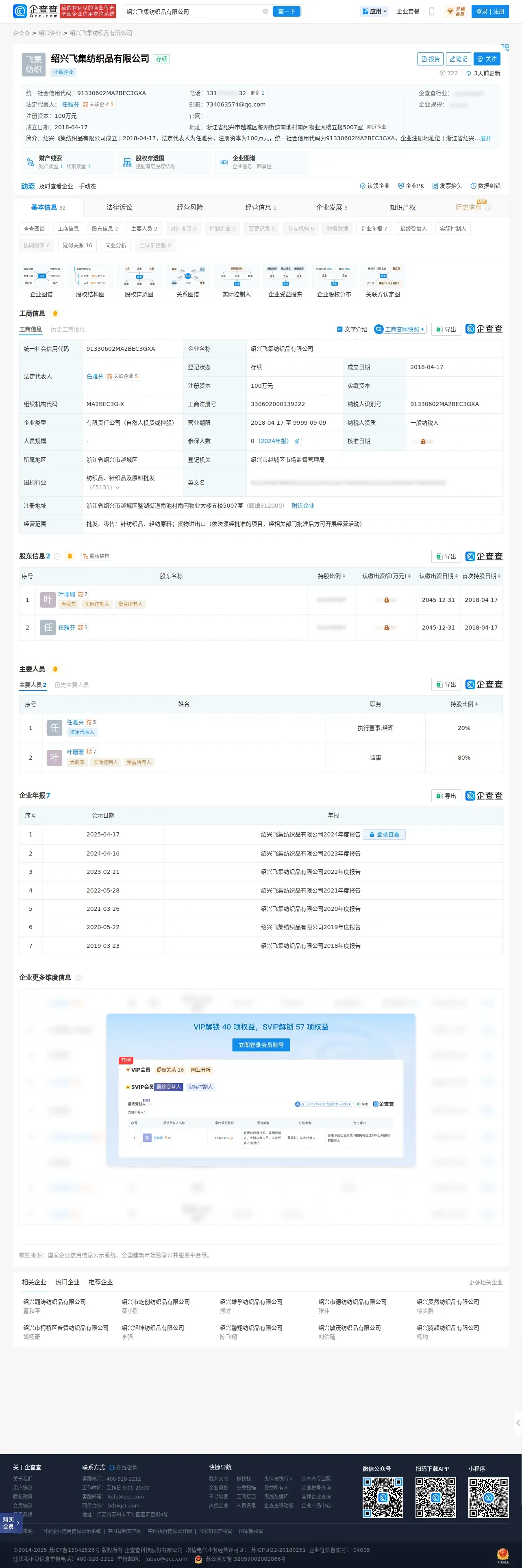Image resolution: width=522 pixels, height=1568 pixels.
Task: Click the 文字介绍 icon link
Action: pyautogui.click(x=352, y=329)
